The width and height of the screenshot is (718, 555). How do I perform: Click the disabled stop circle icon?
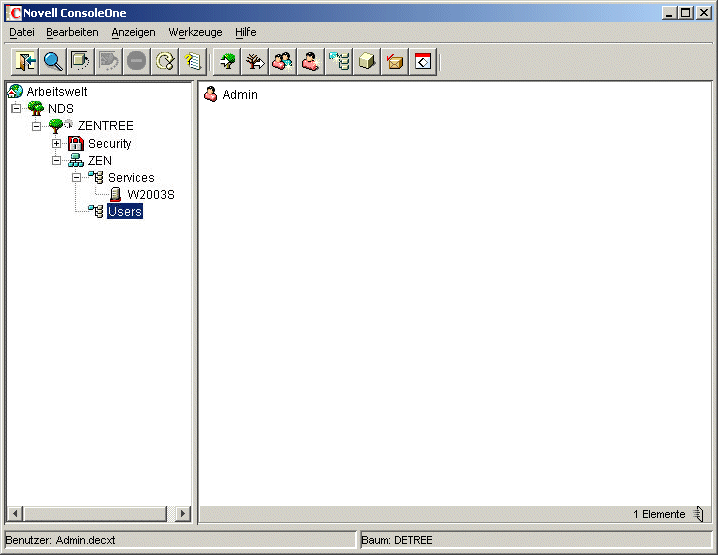(136, 61)
